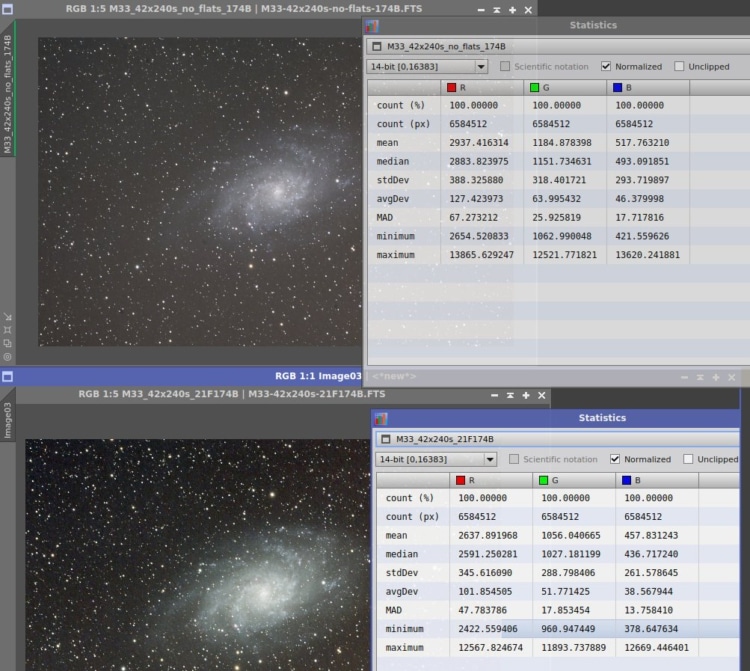Enable Scientific notation in lower Statistics window
This screenshot has height=671, width=750.
[x=514, y=459]
